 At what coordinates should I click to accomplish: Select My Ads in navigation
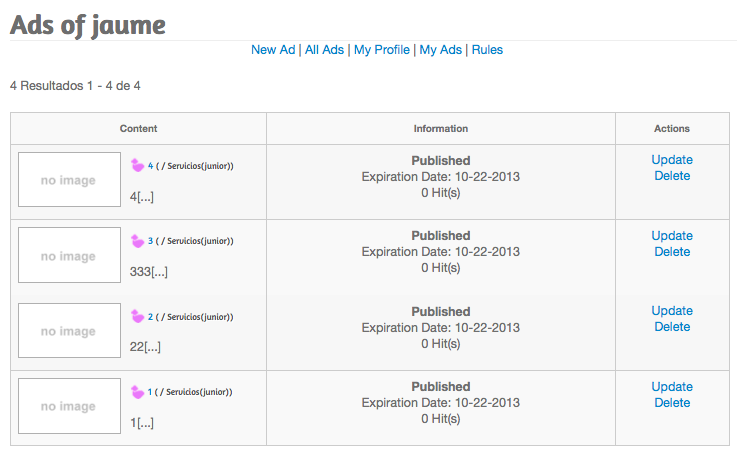click(x=440, y=50)
